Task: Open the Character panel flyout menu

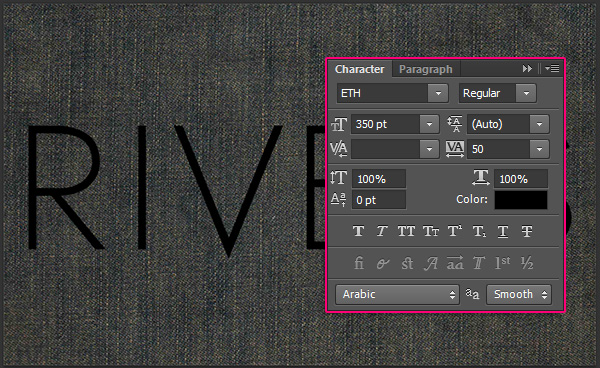Action: click(x=552, y=68)
